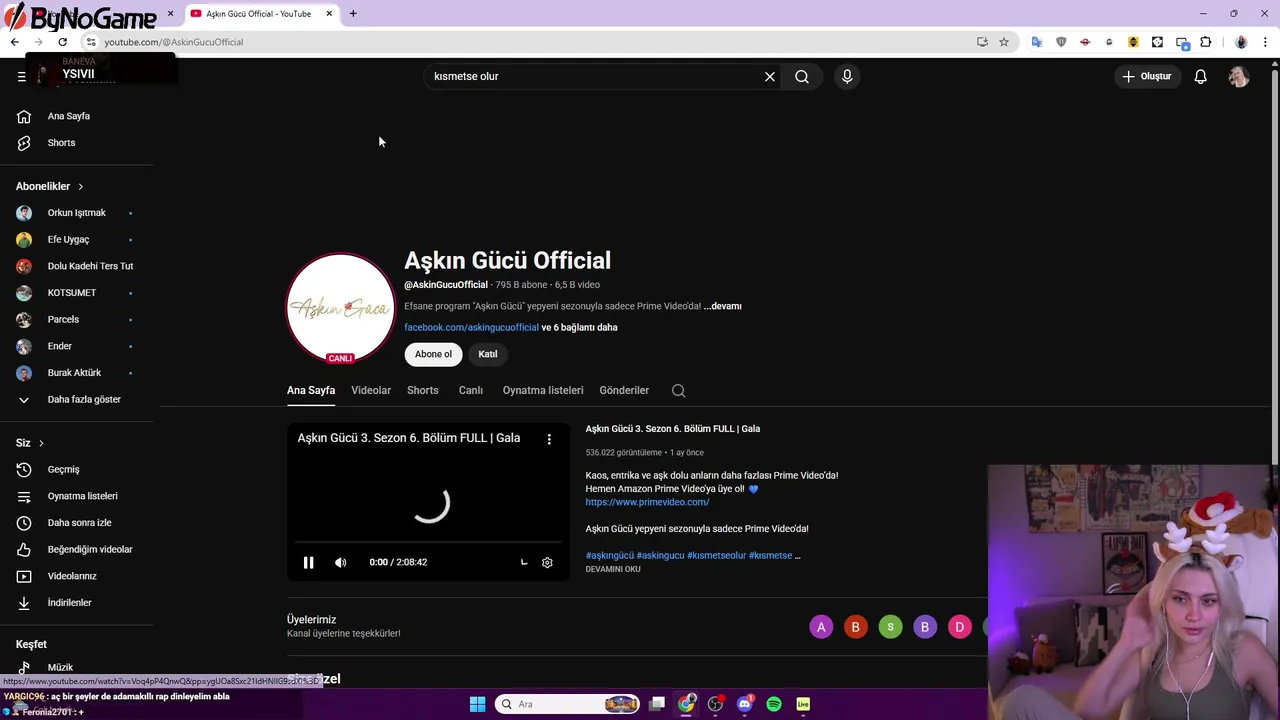Switch to Oynatma listeleri channel tab
This screenshot has height=720, width=1280.
click(543, 391)
